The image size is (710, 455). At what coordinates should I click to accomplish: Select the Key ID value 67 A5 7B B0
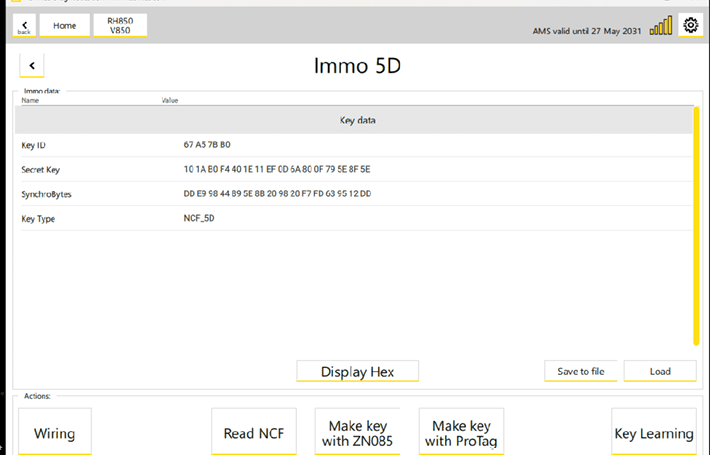(x=207, y=145)
